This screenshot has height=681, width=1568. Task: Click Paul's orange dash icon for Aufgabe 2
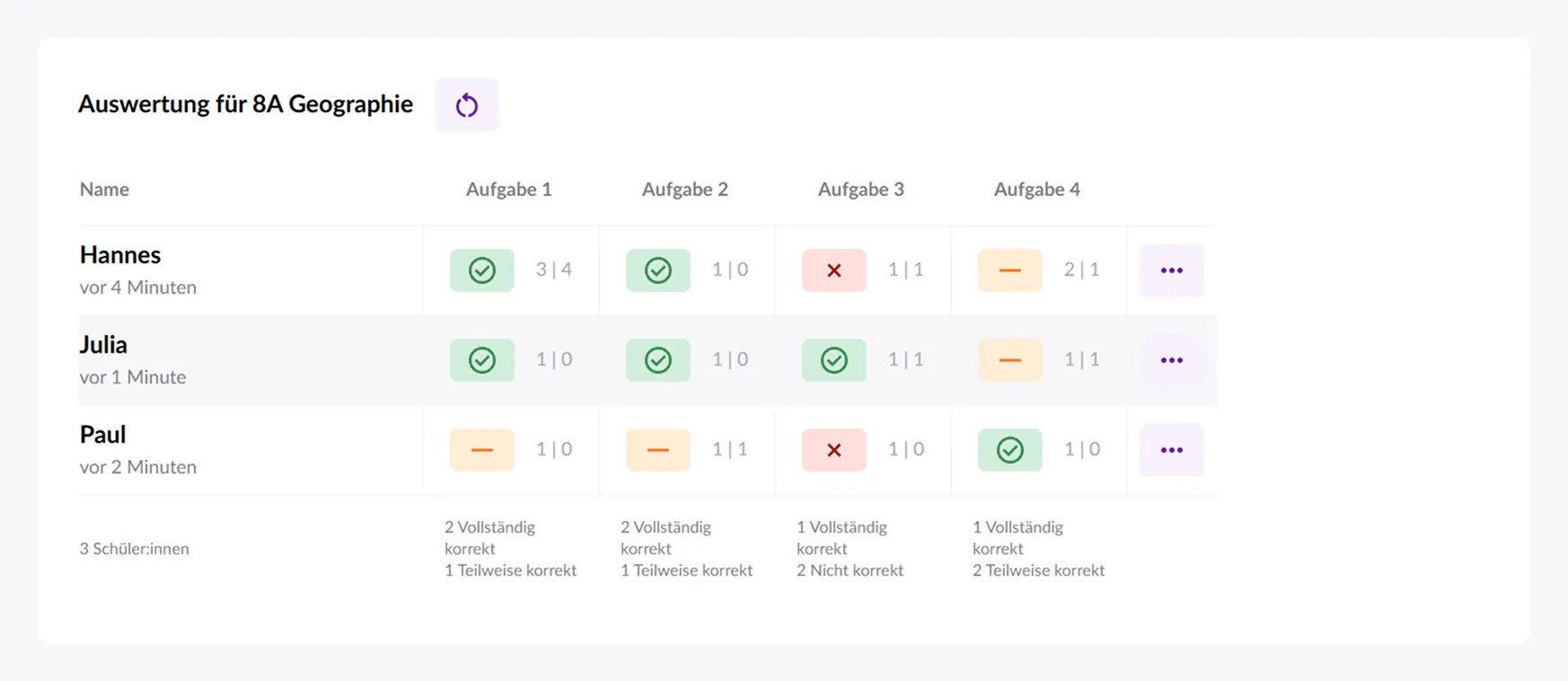pyautogui.click(x=657, y=450)
